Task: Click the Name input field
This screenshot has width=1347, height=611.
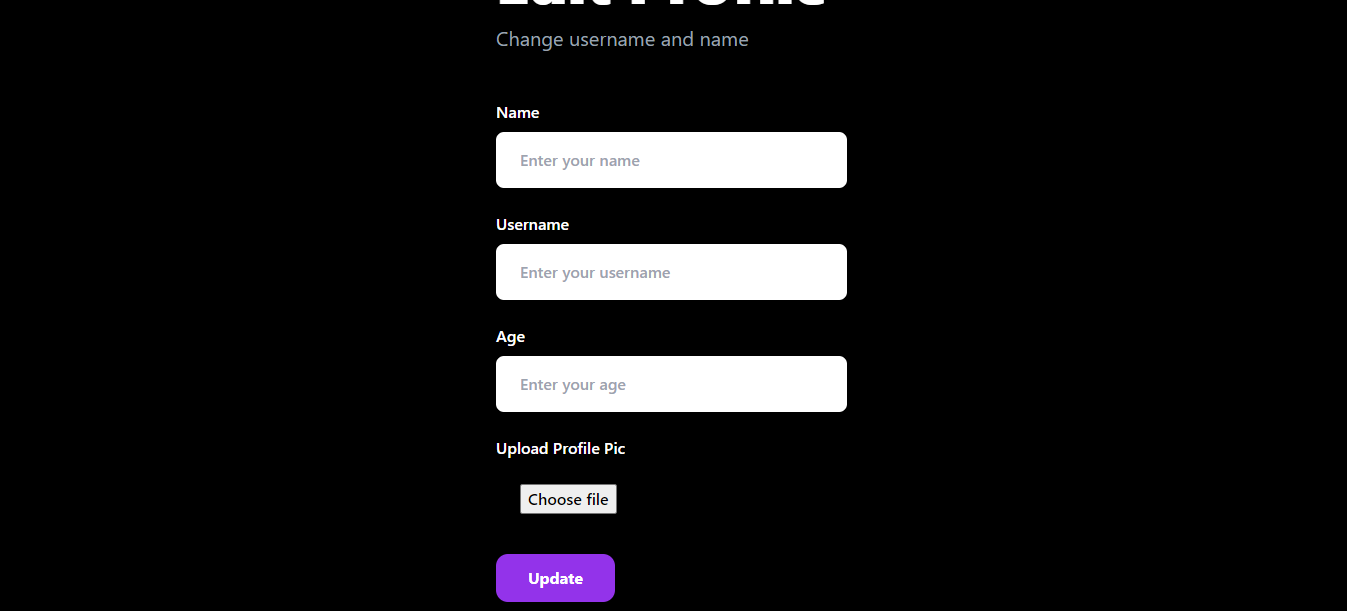Action: pyautogui.click(x=671, y=160)
